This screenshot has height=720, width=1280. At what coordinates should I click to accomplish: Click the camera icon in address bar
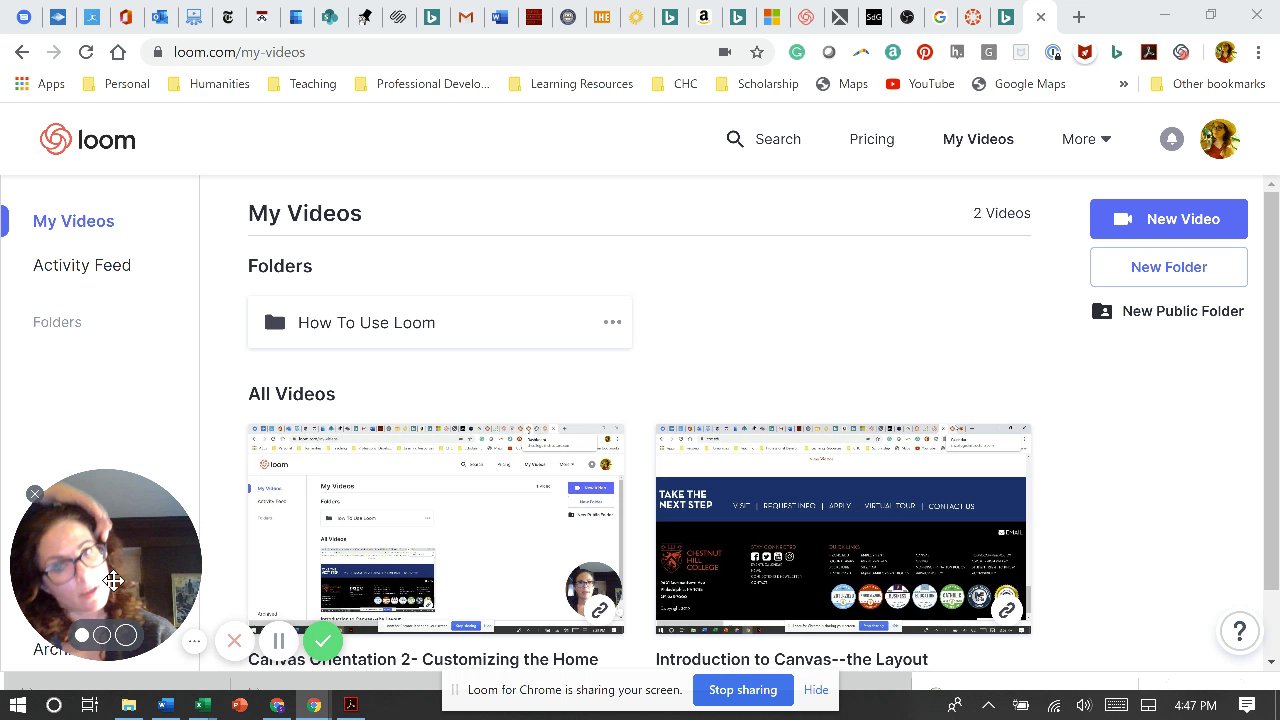(725, 52)
